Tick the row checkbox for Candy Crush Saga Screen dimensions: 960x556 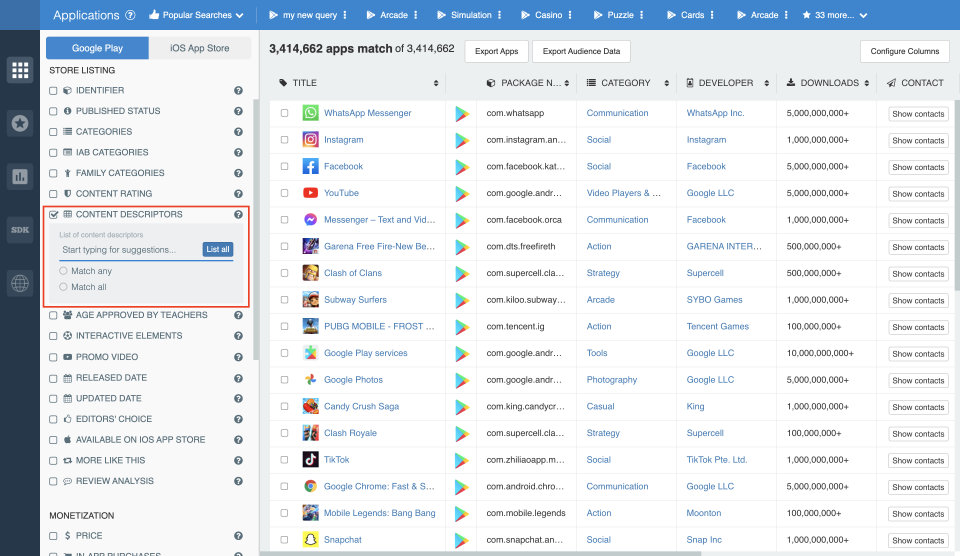(x=284, y=406)
